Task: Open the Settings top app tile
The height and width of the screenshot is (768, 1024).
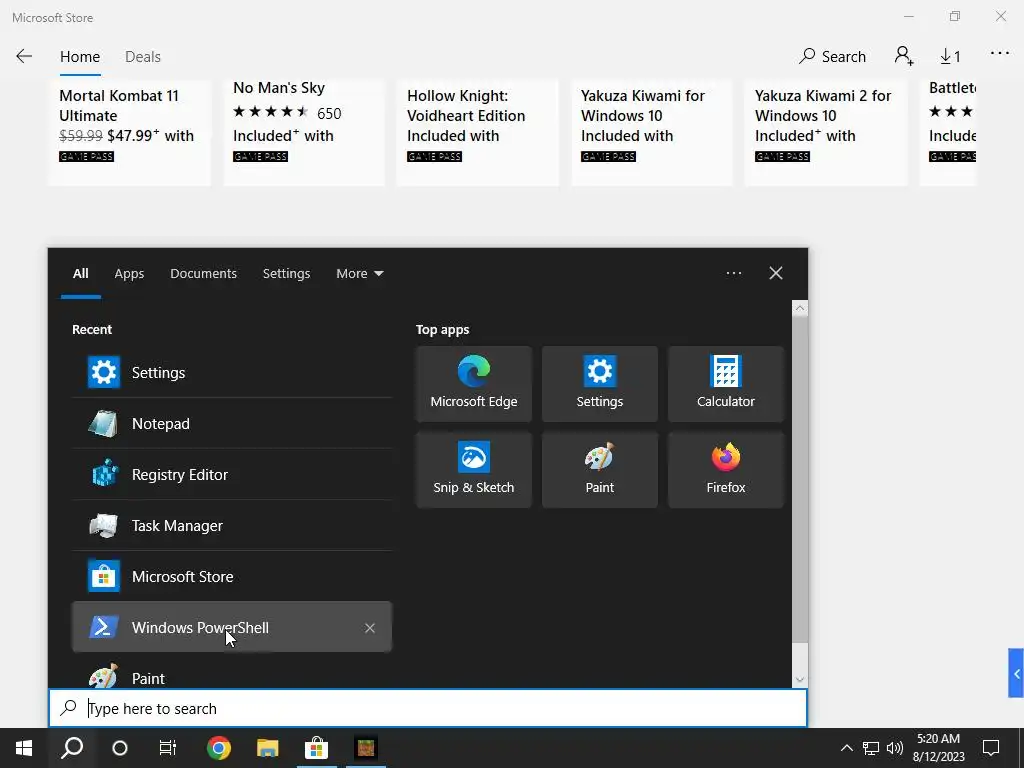Action: point(600,383)
